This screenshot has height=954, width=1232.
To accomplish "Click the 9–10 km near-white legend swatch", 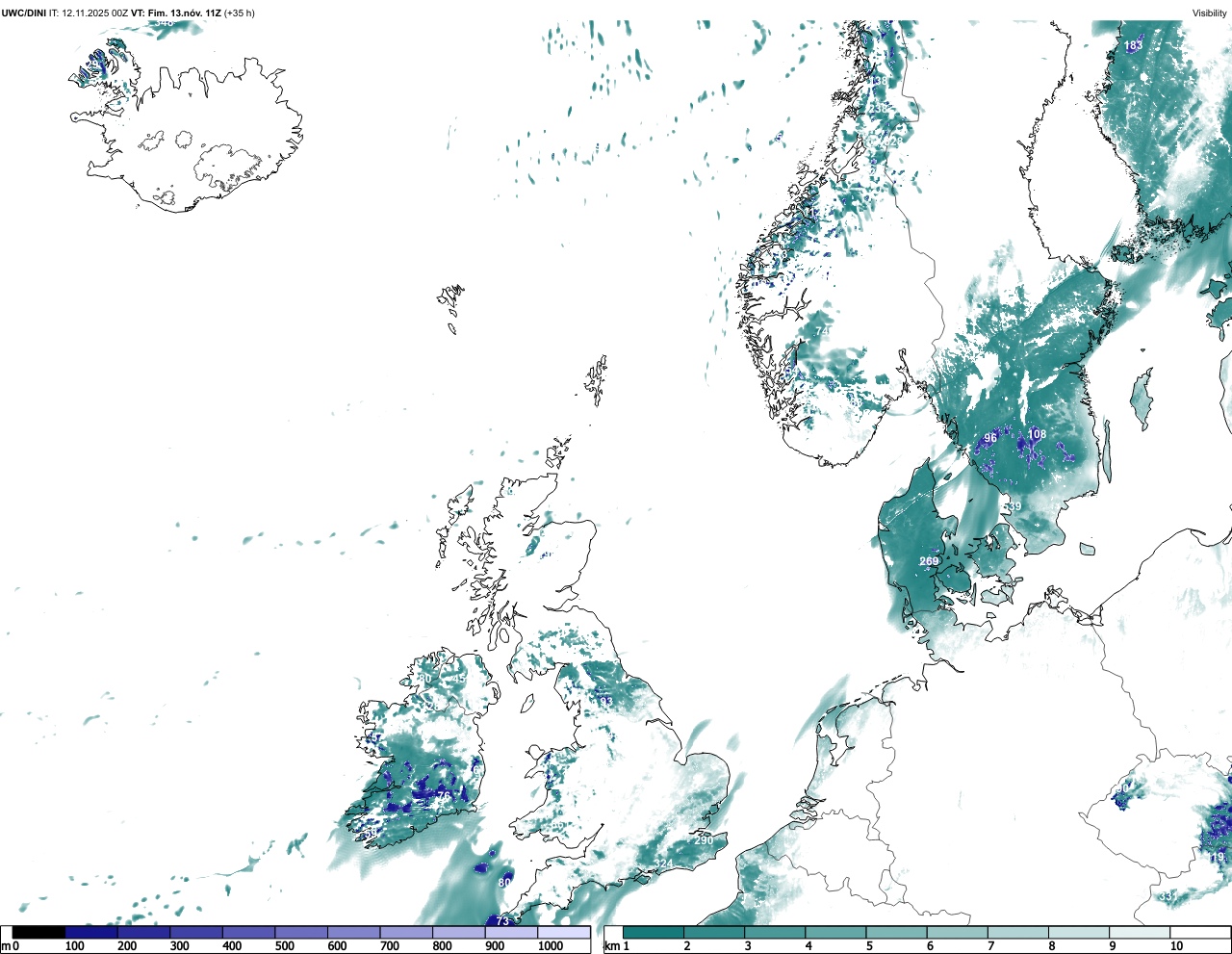I will [x=1139, y=933].
